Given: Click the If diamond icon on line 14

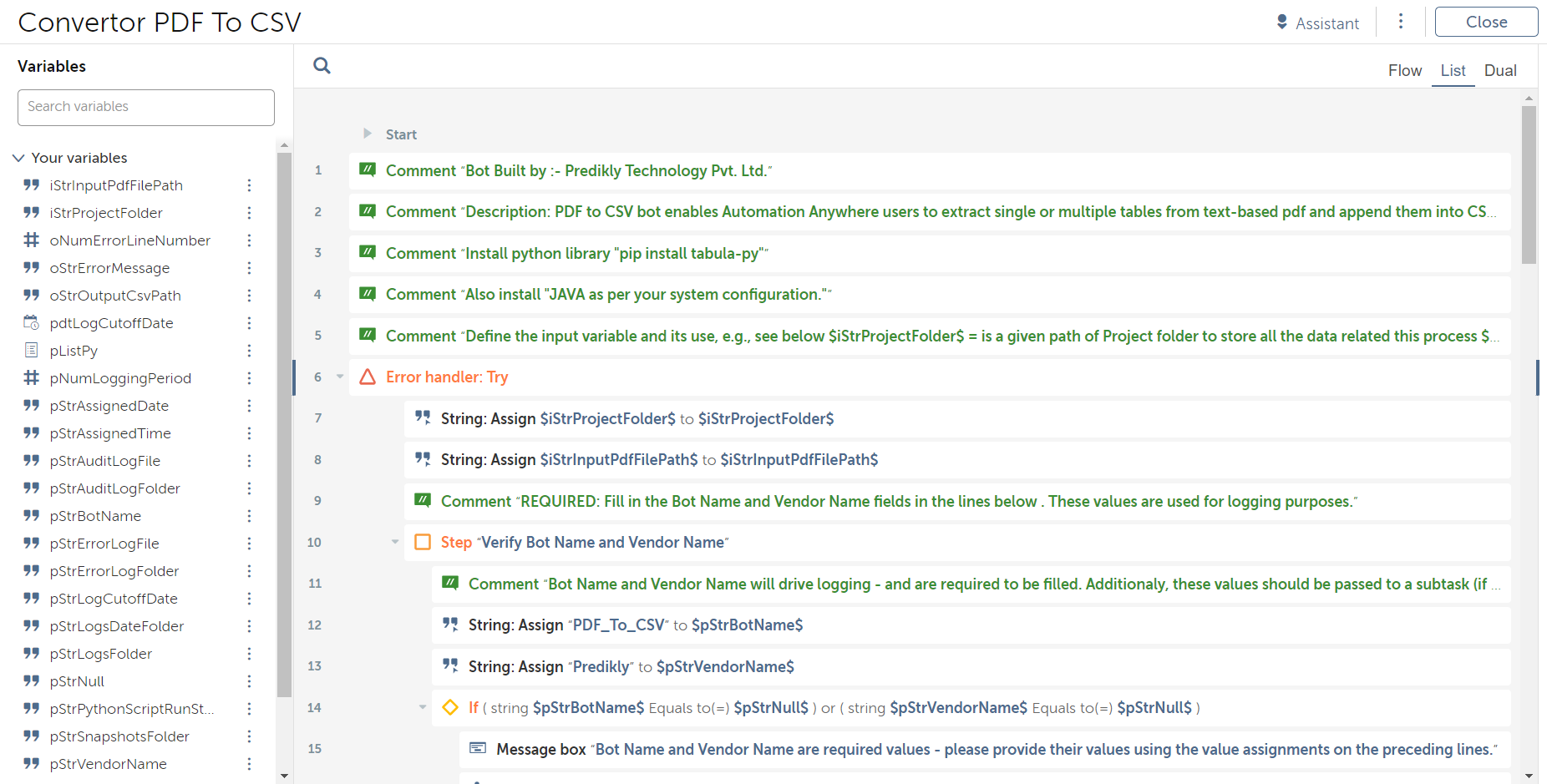Looking at the screenshot, I should tap(450, 708).
